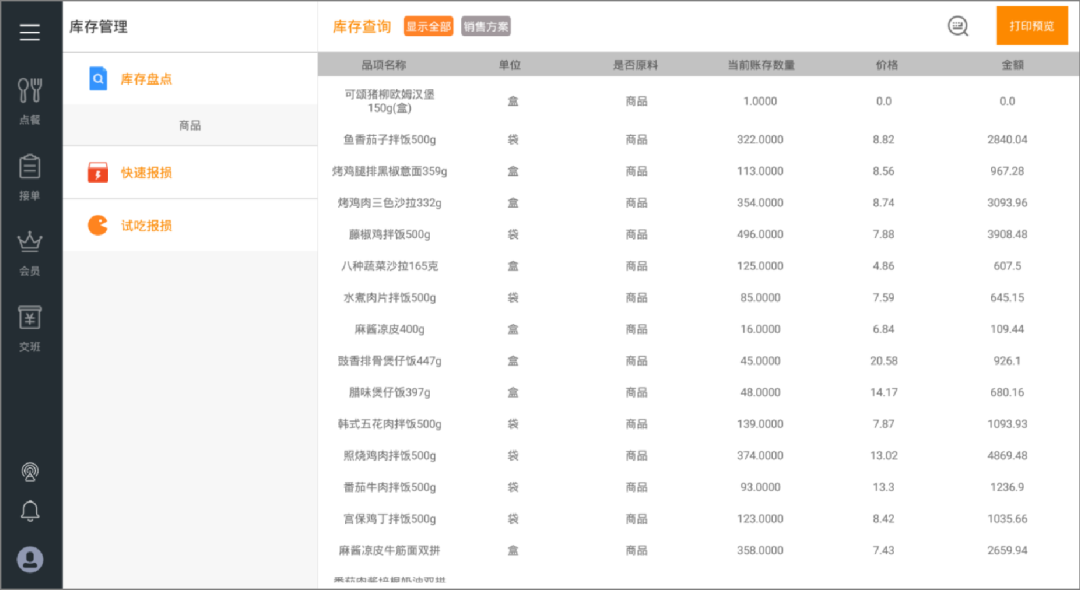This screenshot has width=1080, height=590.
Task: Open the notification bell icon
Action: point(30,511)
